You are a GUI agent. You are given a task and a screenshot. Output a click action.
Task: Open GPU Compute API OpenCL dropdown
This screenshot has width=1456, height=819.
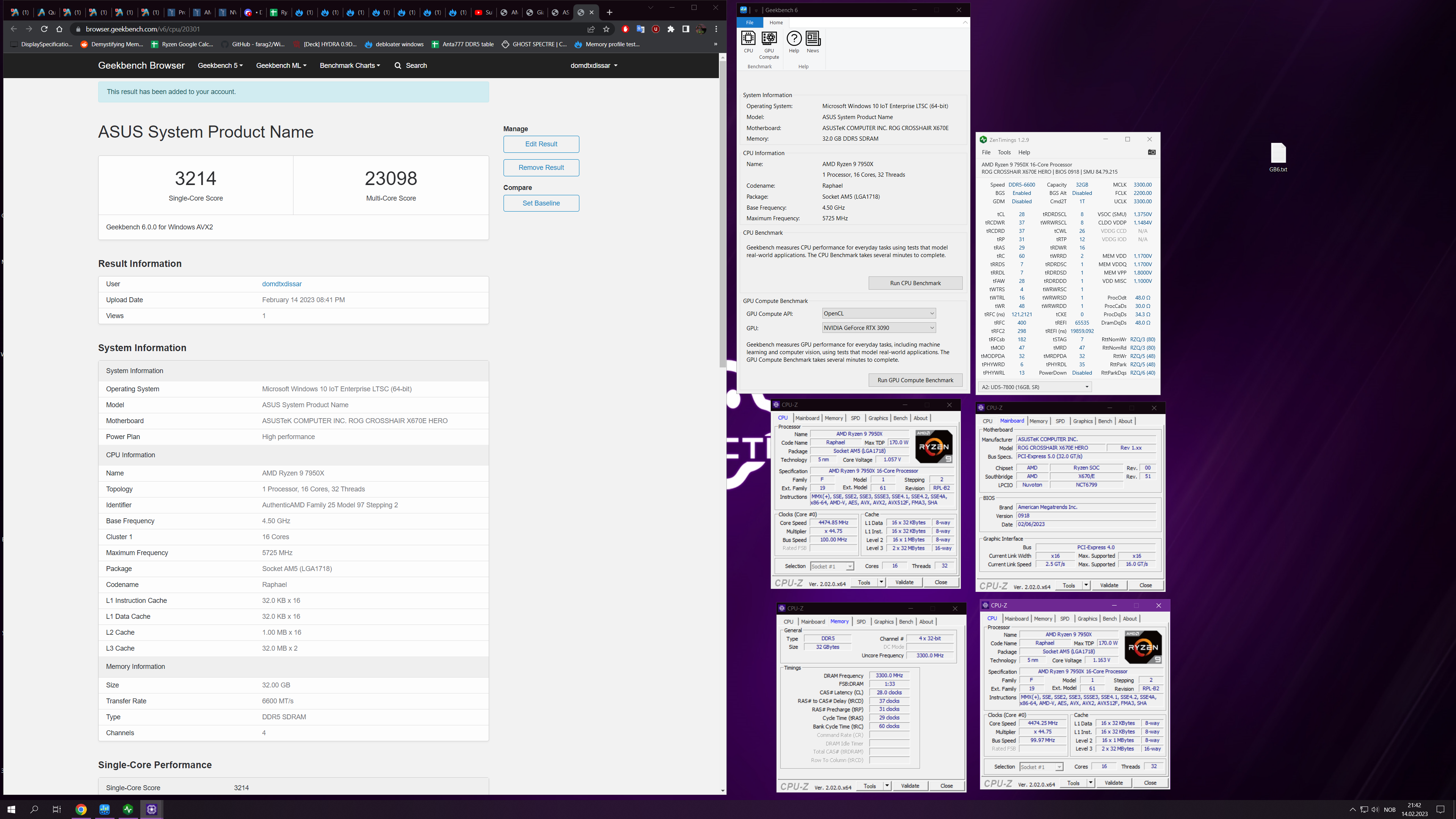pos(879,313)
